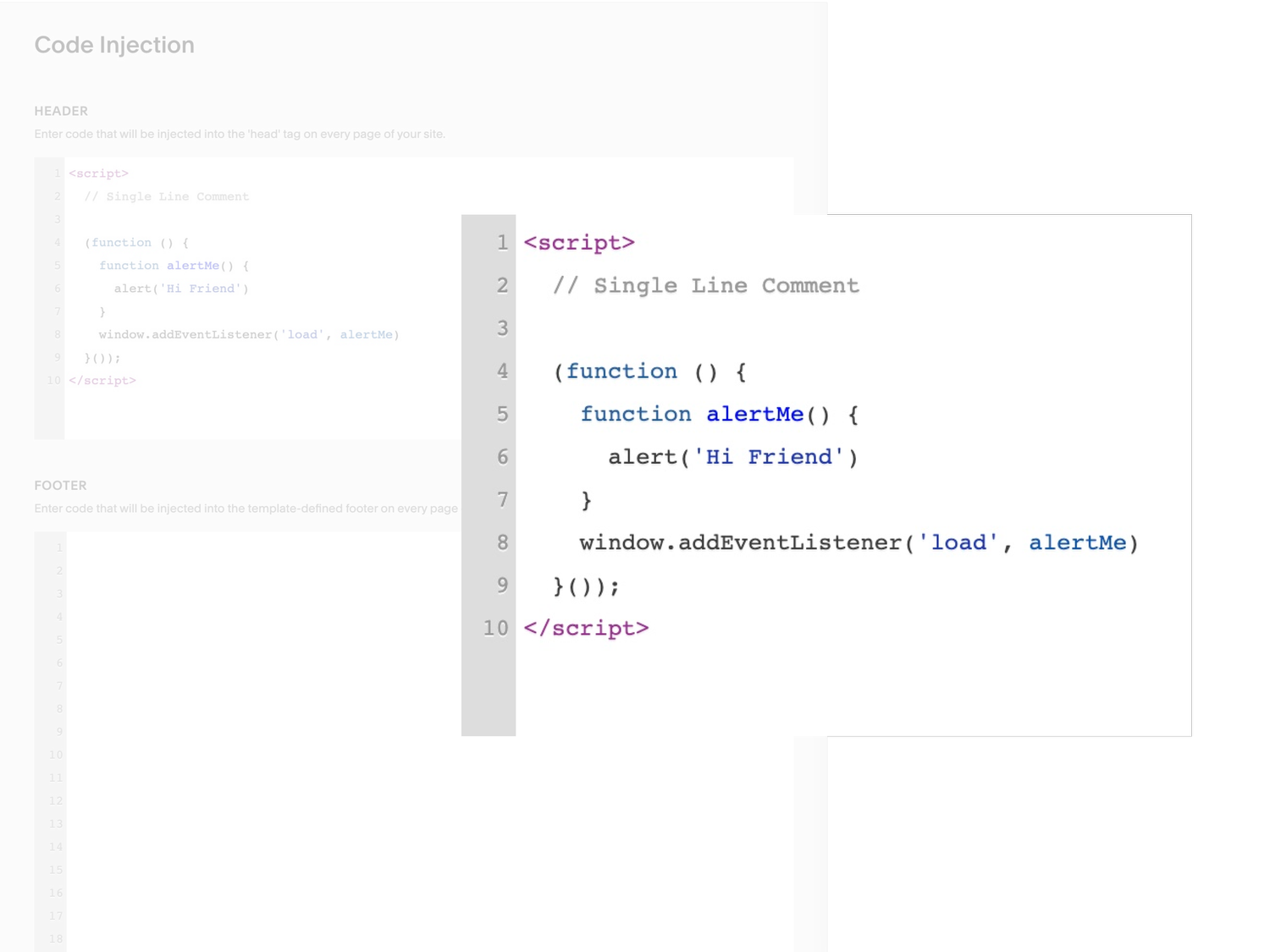
Task: Click the HEADER section label
Action: (60, 111)
